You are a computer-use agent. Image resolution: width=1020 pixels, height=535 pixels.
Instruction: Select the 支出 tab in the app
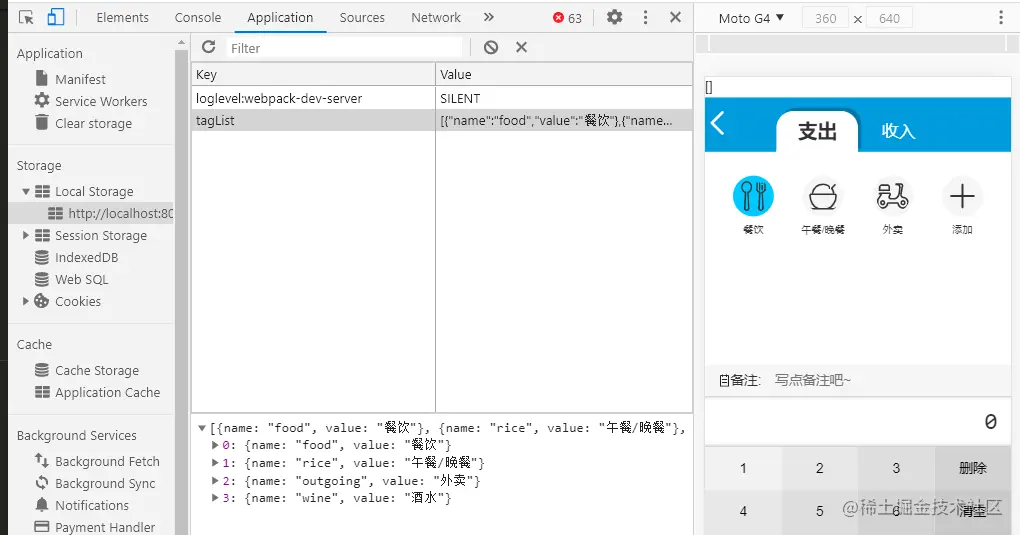click(x=817, y=131)
